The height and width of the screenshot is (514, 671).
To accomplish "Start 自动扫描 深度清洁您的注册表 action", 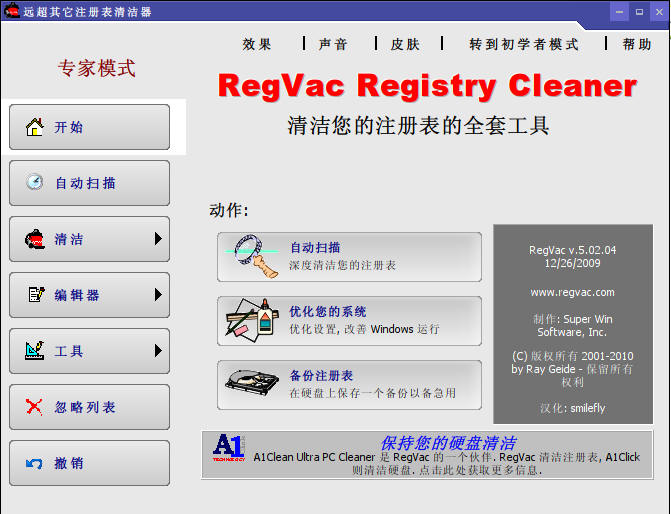I will (x=349, y=257).
